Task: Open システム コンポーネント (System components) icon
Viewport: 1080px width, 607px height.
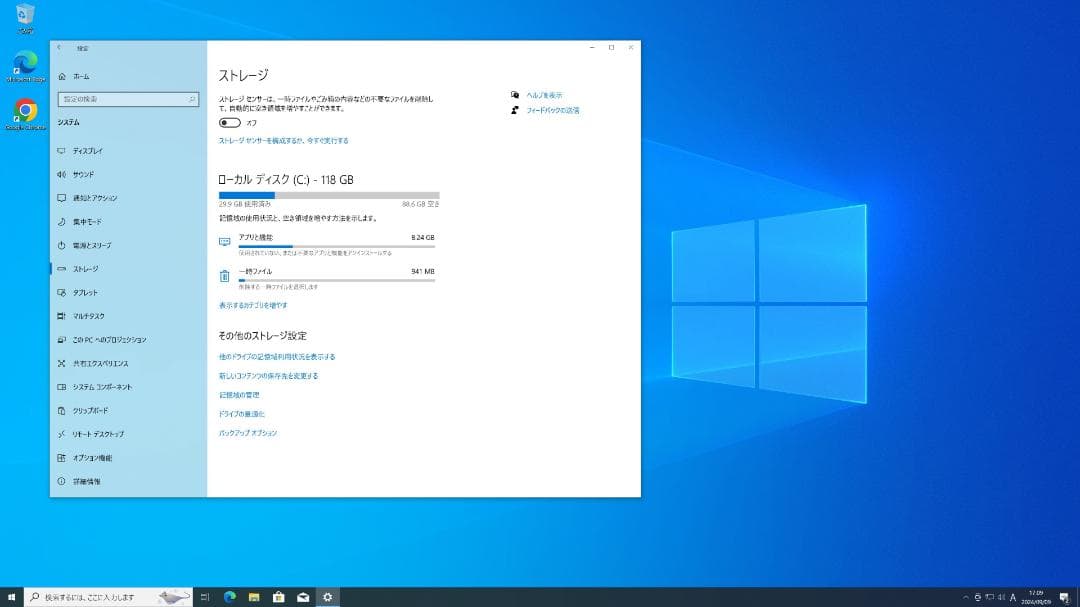Action: (x=62, y=387)
